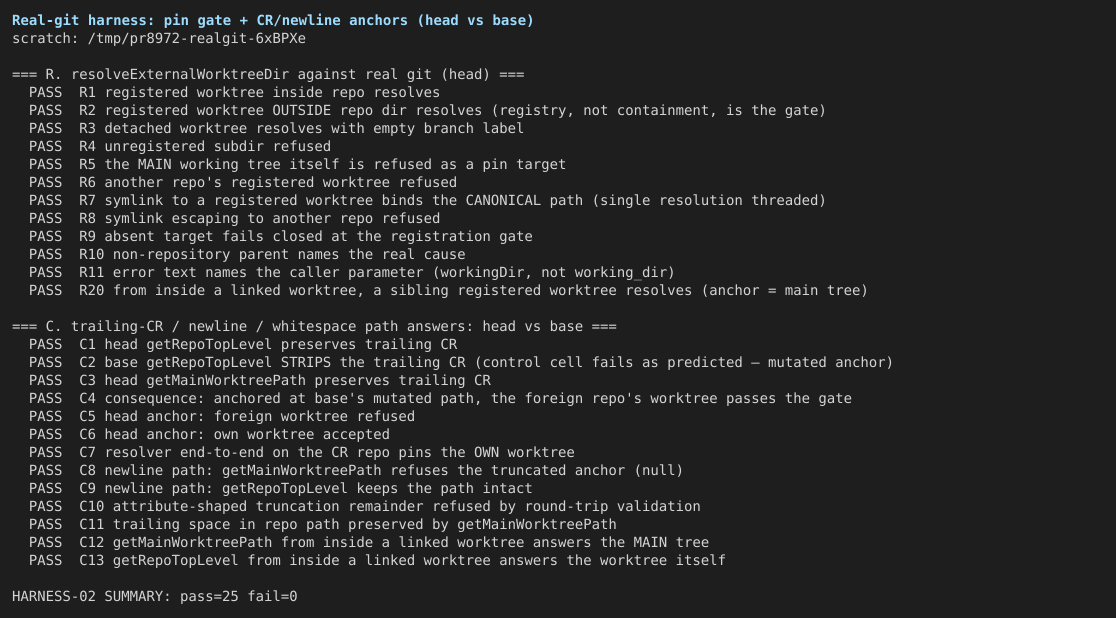Click the section C trailing-CR header
This screenshot has width=1116, height=618.
point(314,327)
